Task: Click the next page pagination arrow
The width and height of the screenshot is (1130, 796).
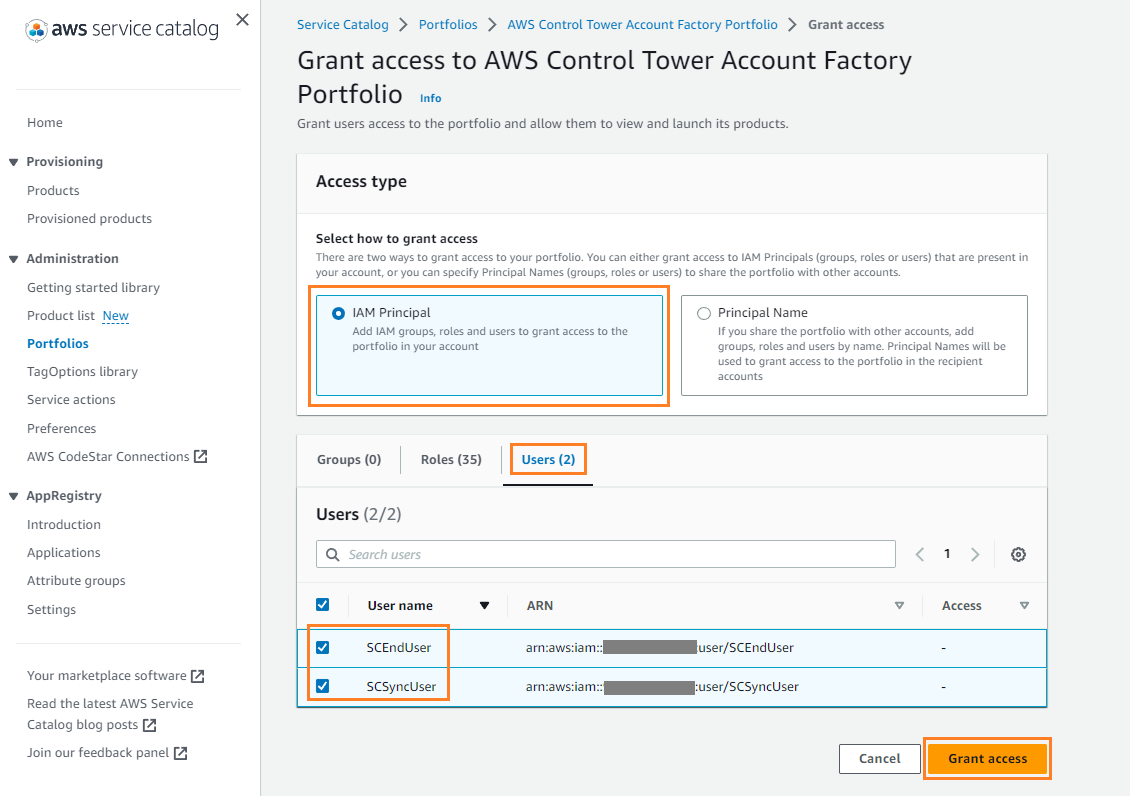Action: [x=975, y=554]
